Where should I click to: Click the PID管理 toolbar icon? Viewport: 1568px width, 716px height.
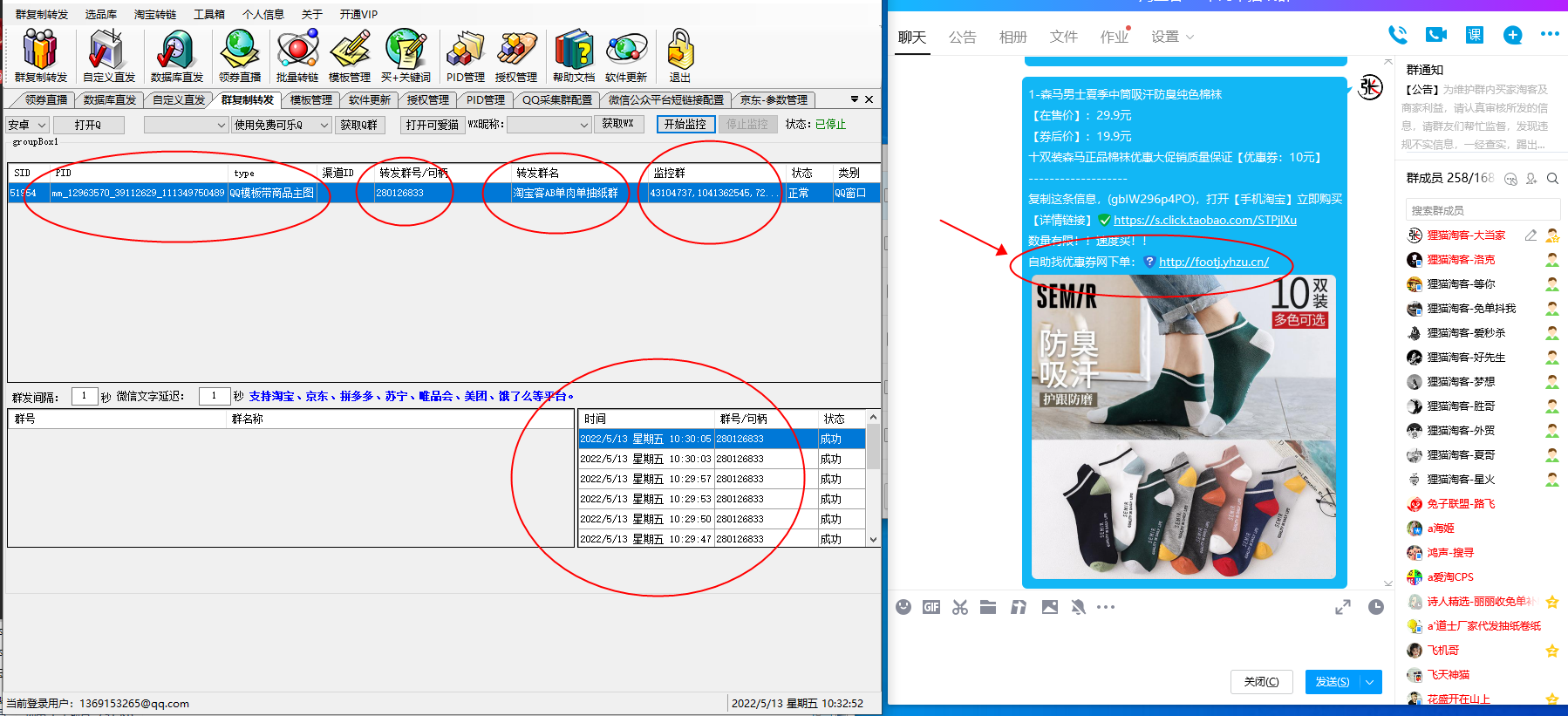(466, 55)
